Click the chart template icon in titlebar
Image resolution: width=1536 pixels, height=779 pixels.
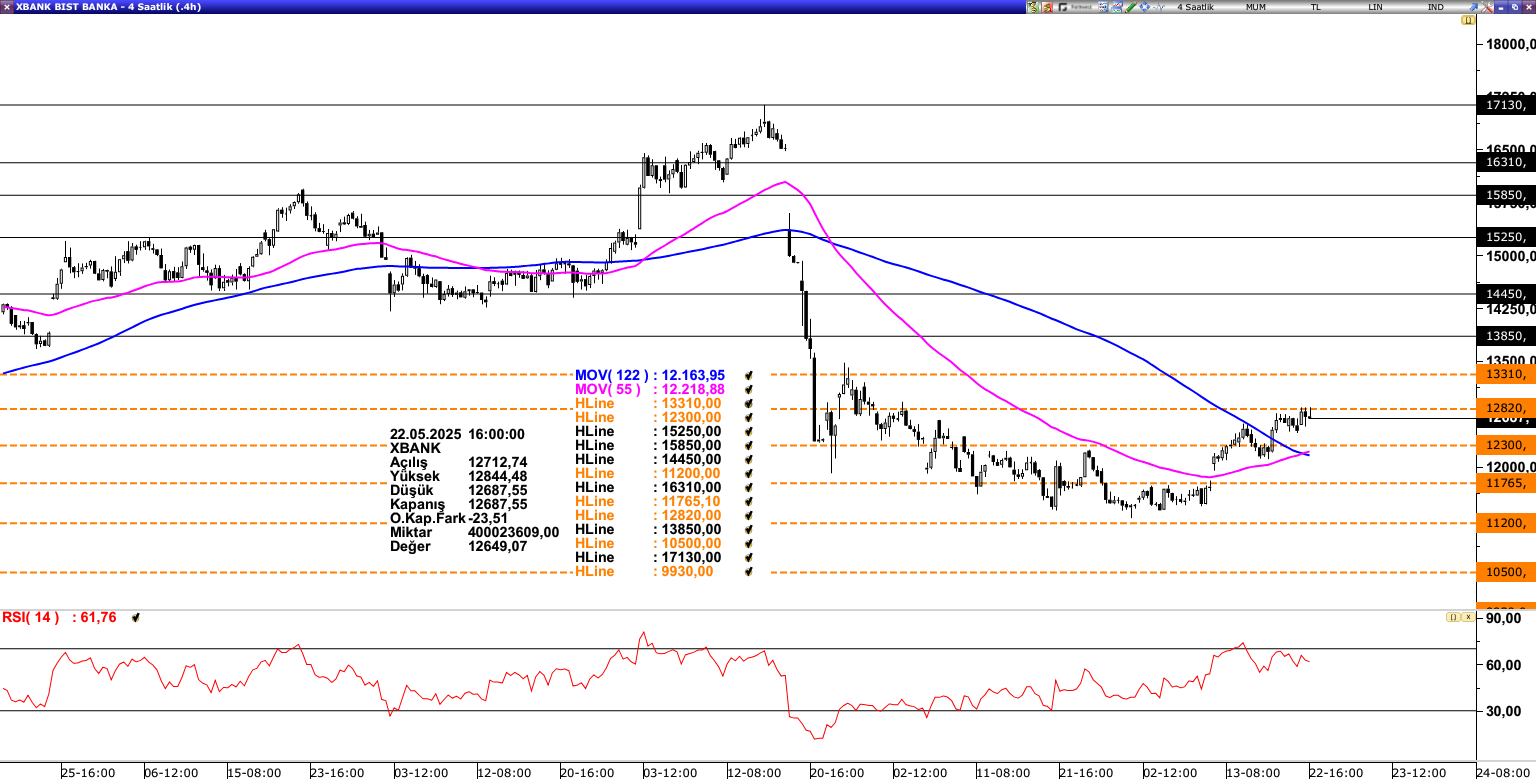(1117, 7)
